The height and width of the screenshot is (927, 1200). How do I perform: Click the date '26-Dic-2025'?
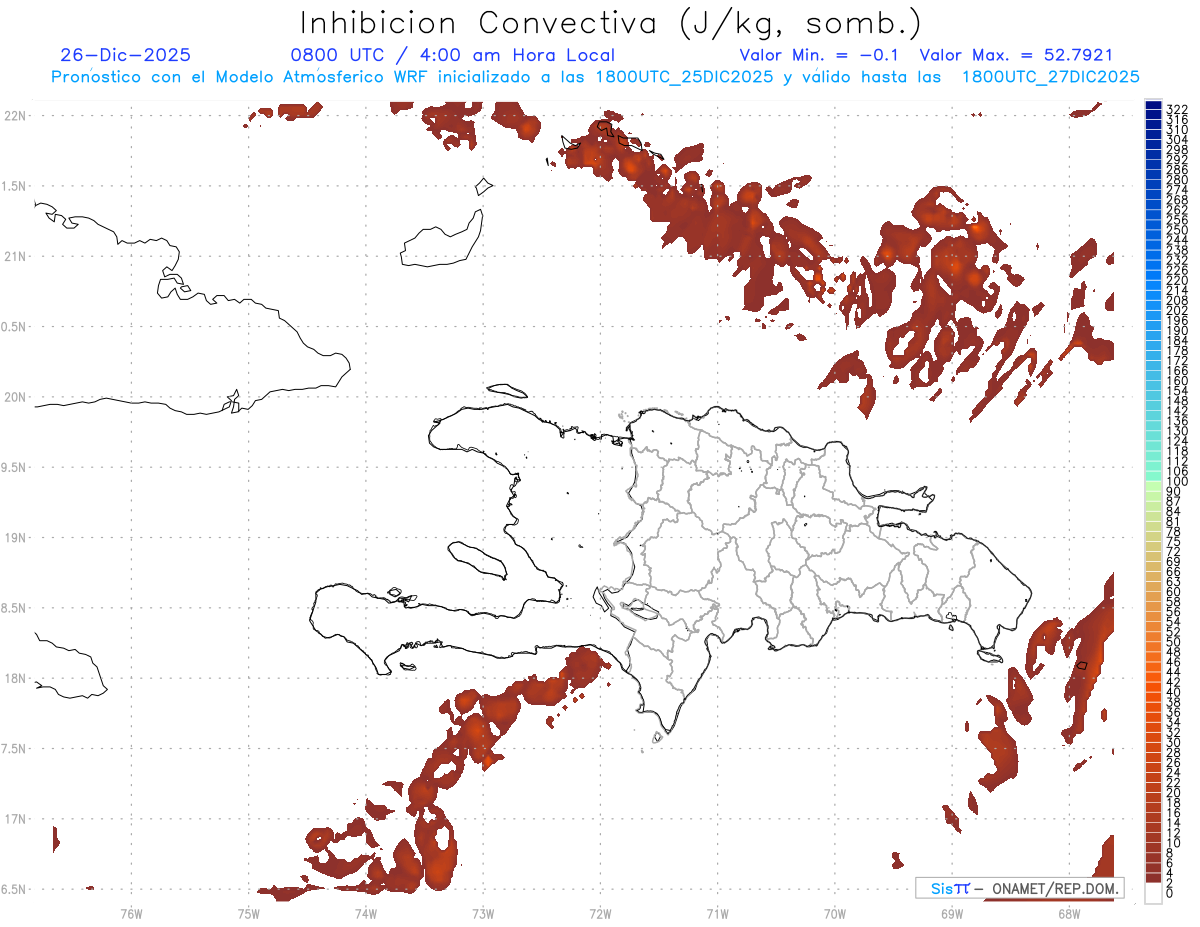pos(125,55)
